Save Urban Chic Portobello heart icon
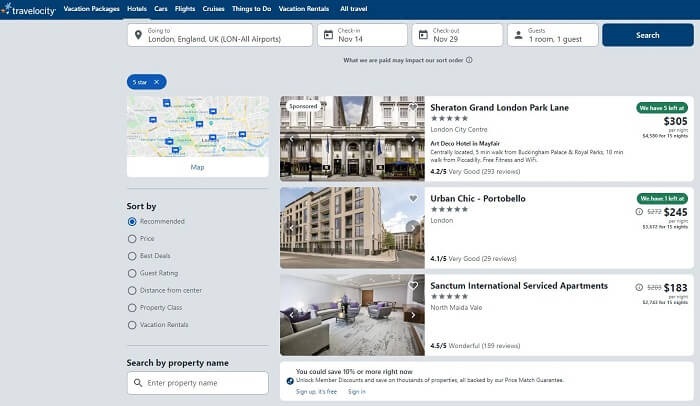 (x=413, y=198)
